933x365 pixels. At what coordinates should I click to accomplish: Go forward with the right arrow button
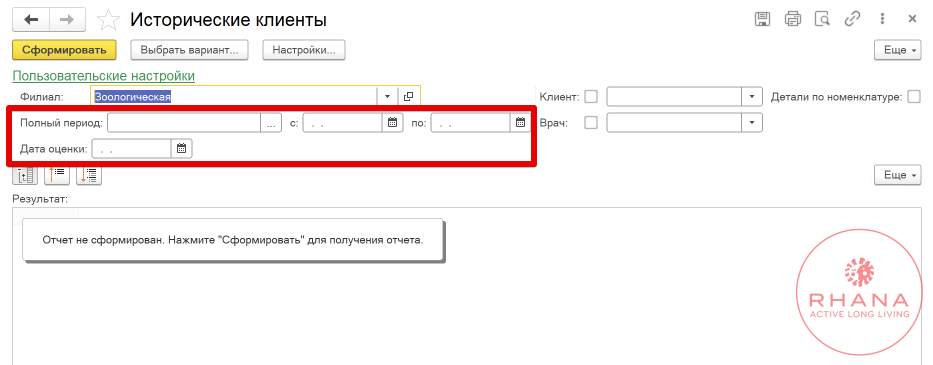point(67,19)
